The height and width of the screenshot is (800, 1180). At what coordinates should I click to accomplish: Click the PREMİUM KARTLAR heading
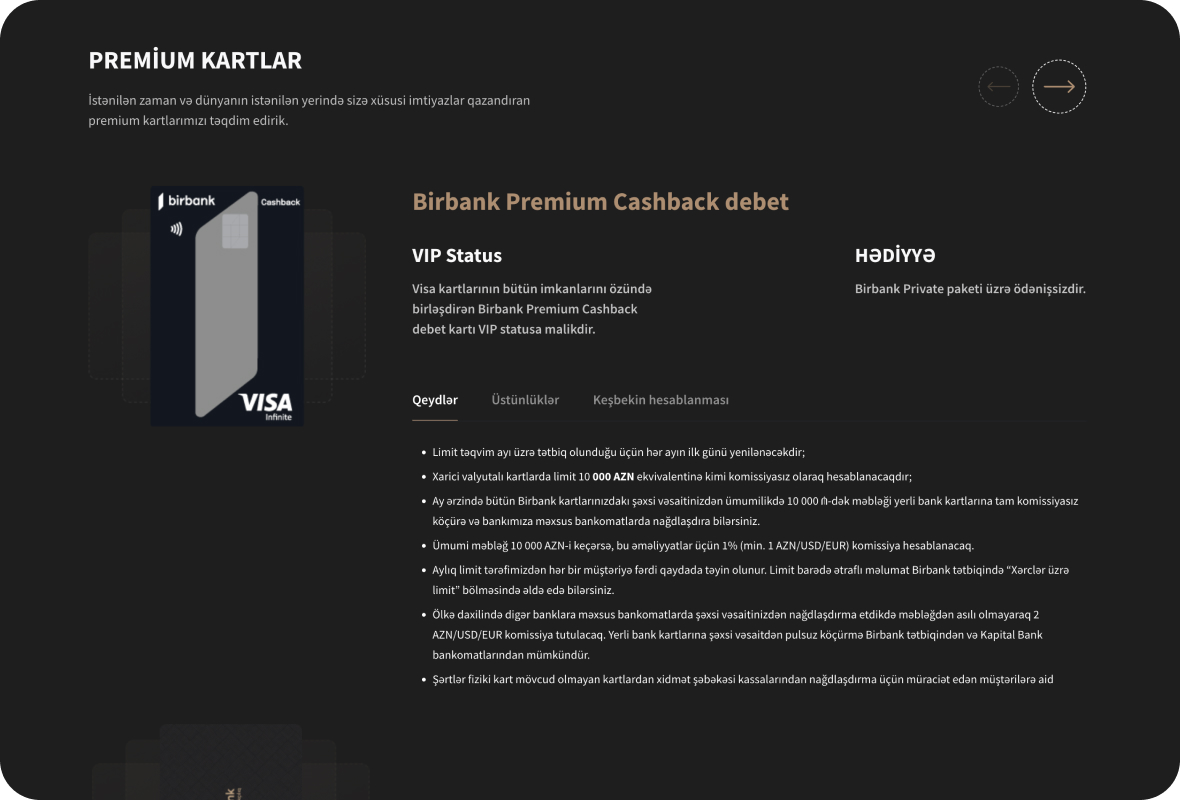click(x=195, y=60)
